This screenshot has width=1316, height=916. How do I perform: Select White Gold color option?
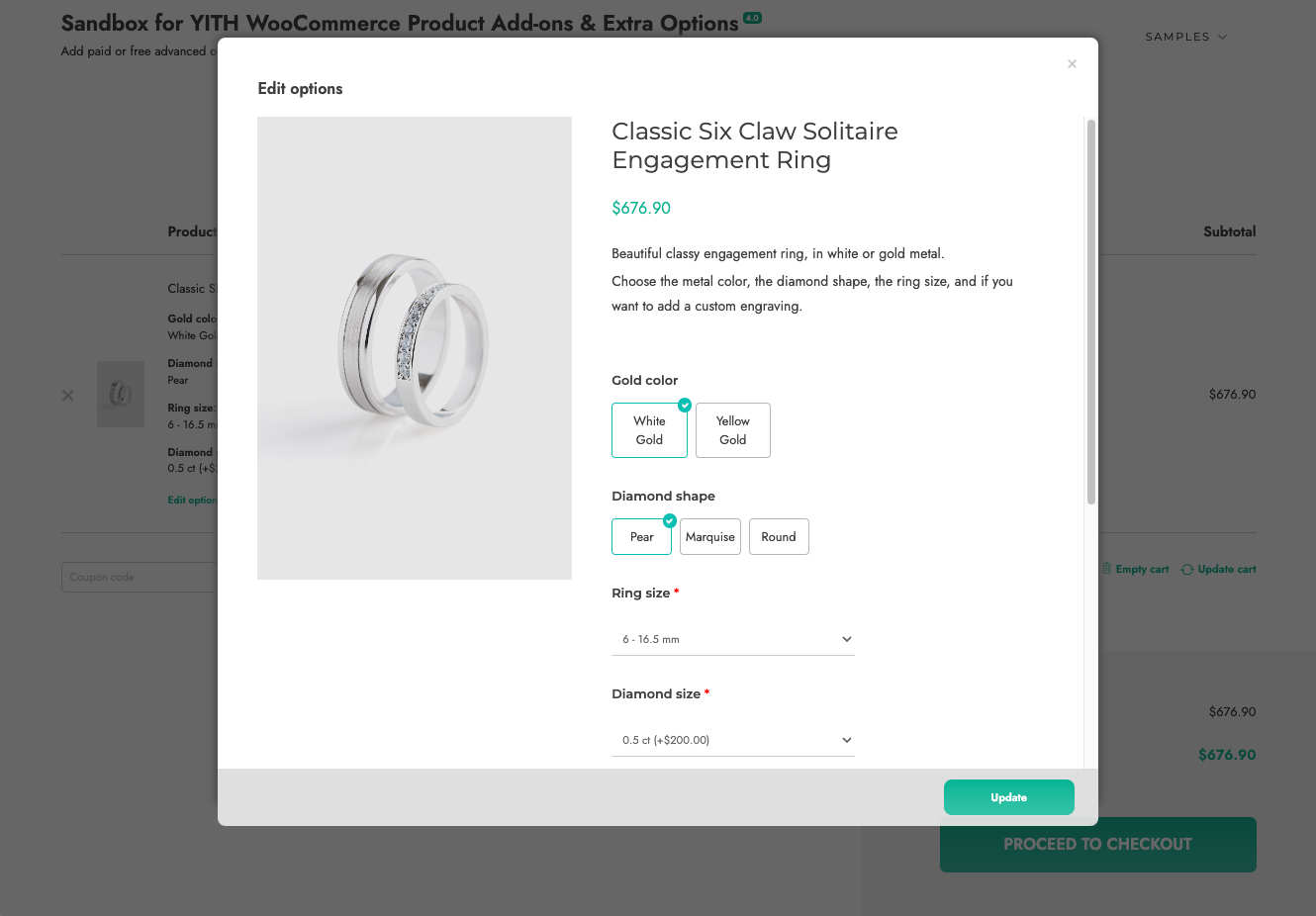coord(649,430)
